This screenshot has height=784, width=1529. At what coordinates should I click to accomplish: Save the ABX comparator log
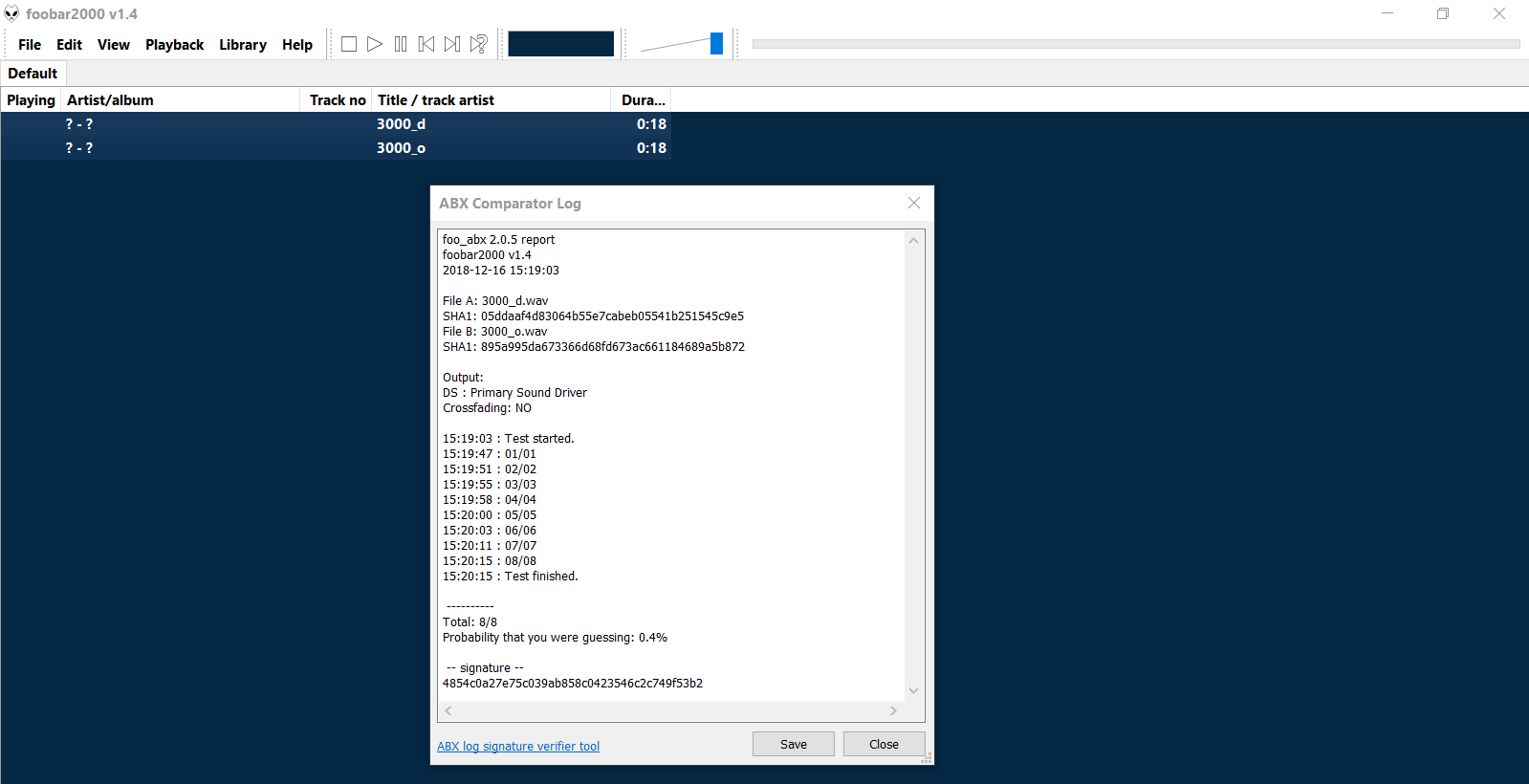(794, 745)
